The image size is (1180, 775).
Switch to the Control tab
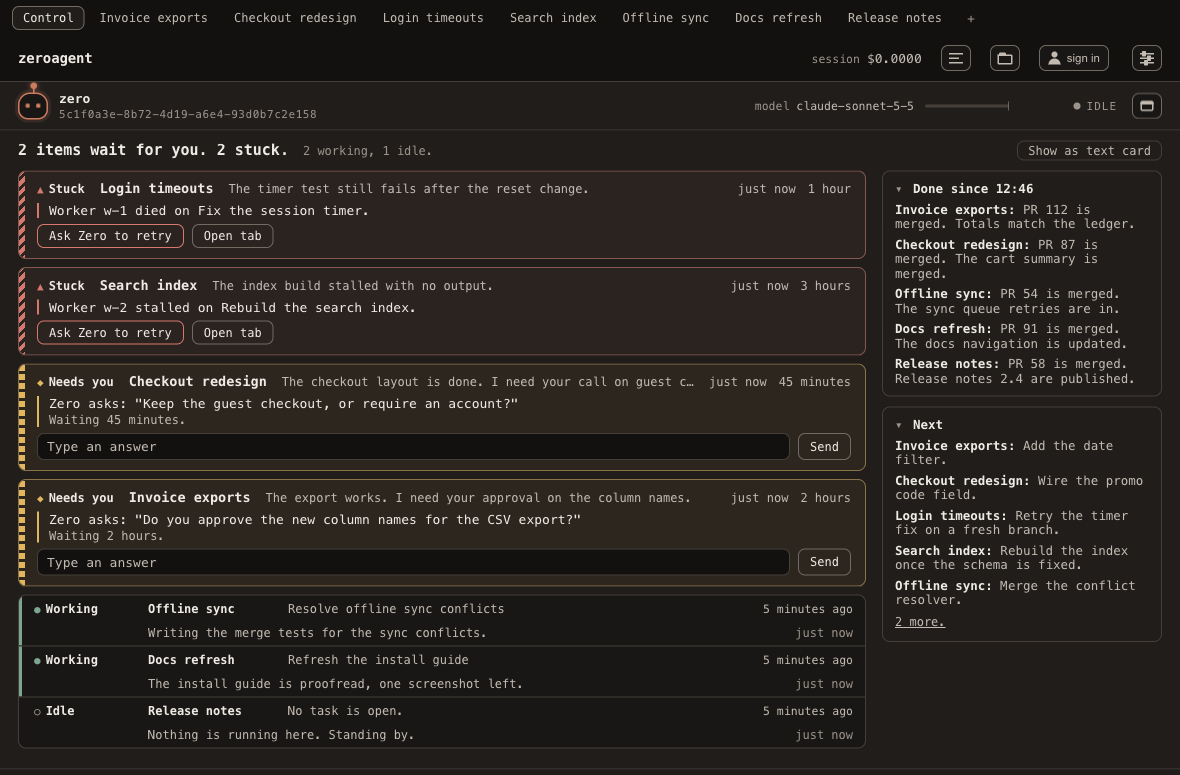pyautogui.click(x=48, y=17)
